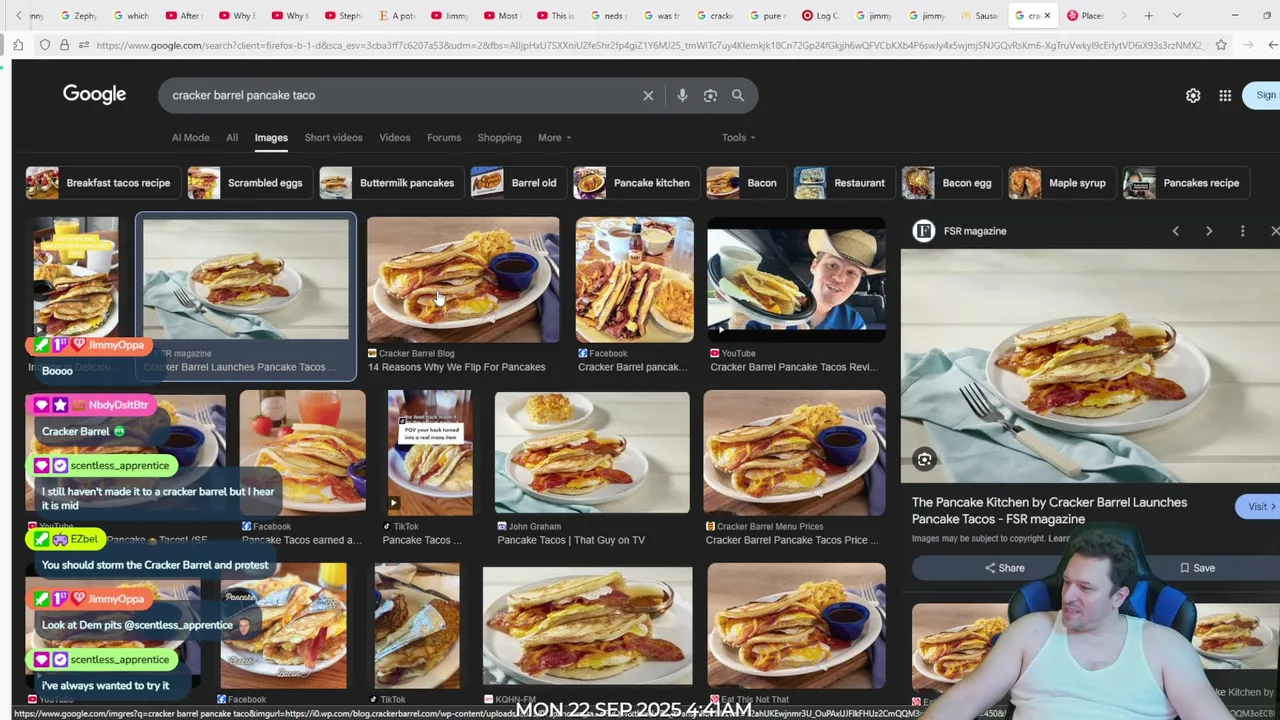Open the Cracker Barrel Menu Prices thumbnail

pos(794,452)
